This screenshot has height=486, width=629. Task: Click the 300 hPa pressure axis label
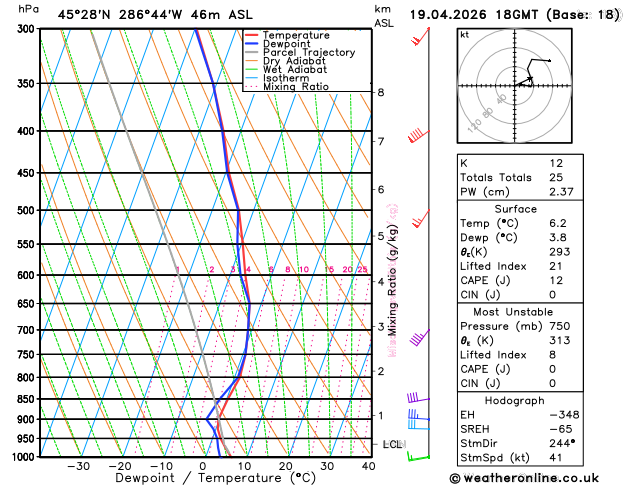click(26, 29)
